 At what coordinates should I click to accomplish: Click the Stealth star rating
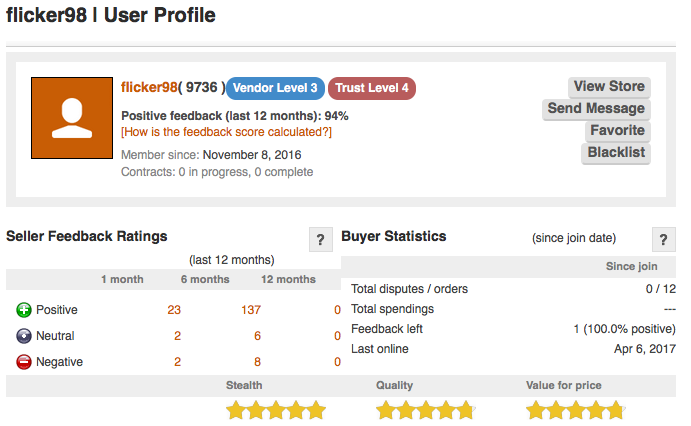276,410
